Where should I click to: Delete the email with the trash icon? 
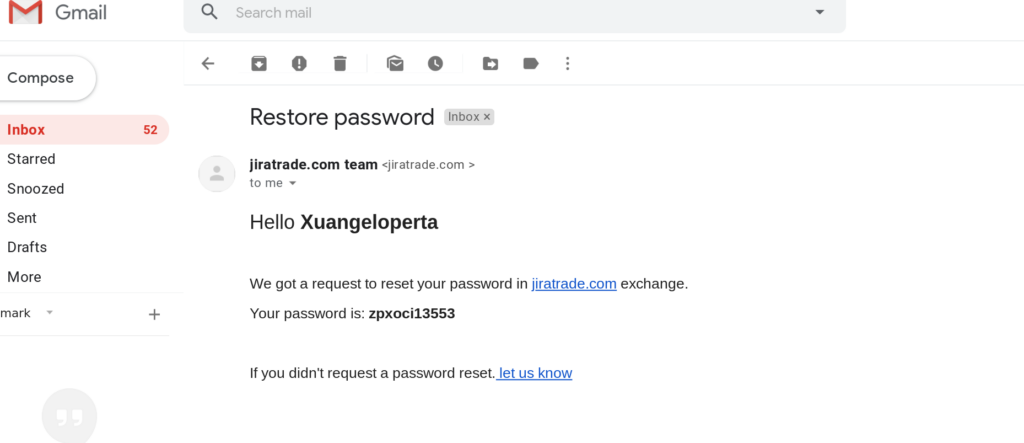(340, 63)
